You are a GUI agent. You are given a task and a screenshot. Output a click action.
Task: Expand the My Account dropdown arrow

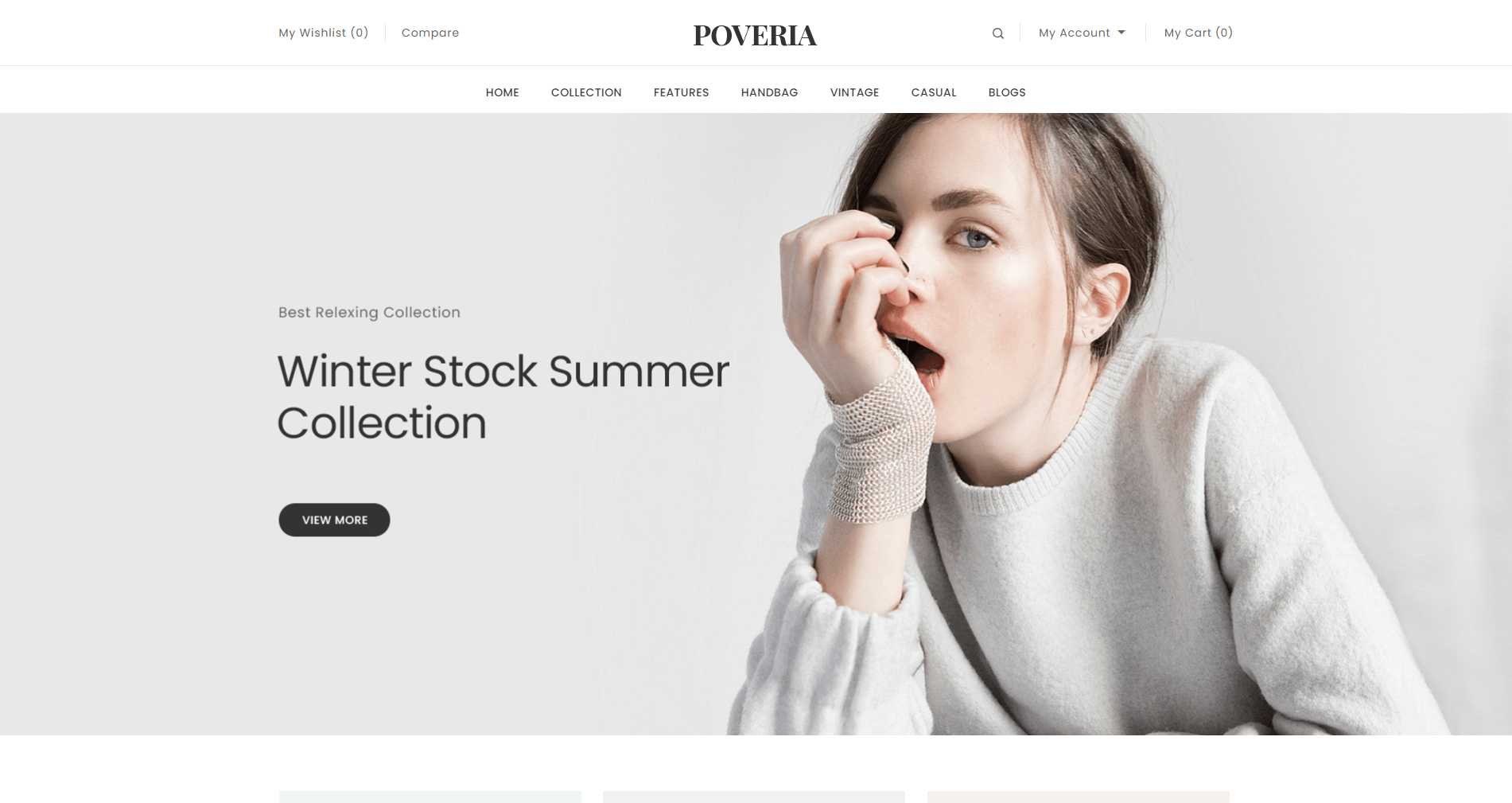[x=1121, y=33]
